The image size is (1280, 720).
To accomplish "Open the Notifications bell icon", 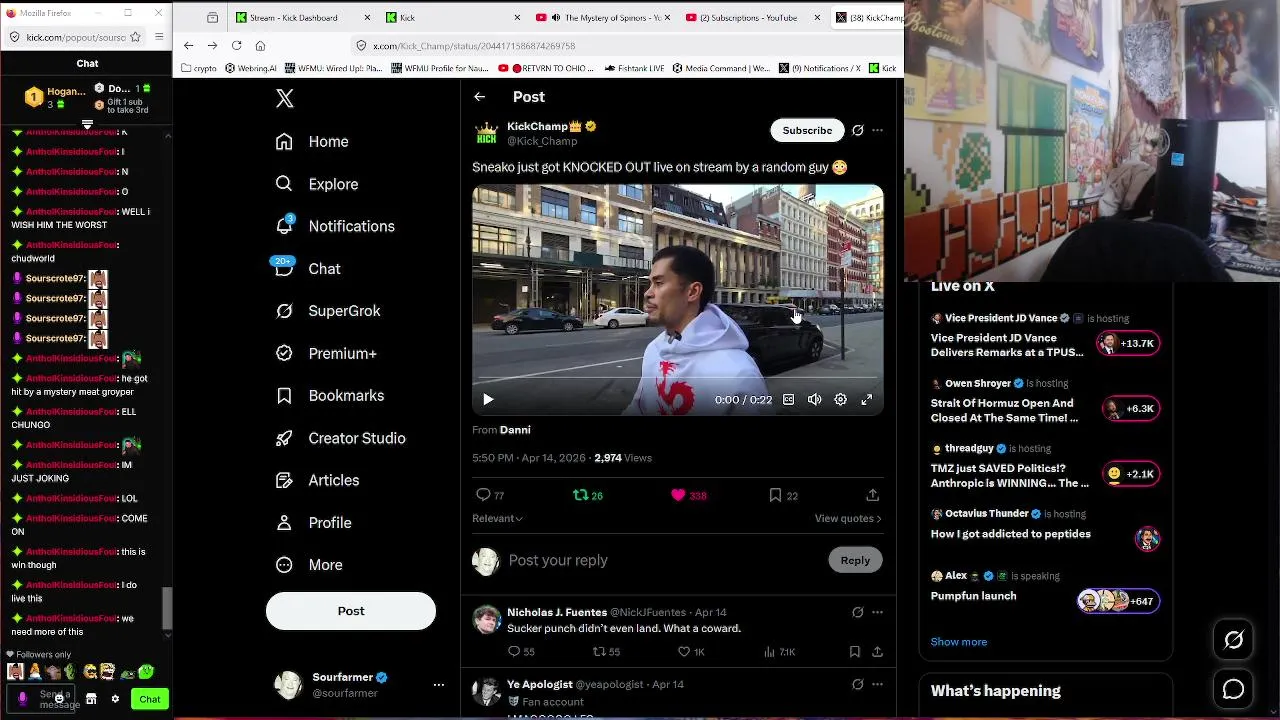I will click(x=285, y=226).
